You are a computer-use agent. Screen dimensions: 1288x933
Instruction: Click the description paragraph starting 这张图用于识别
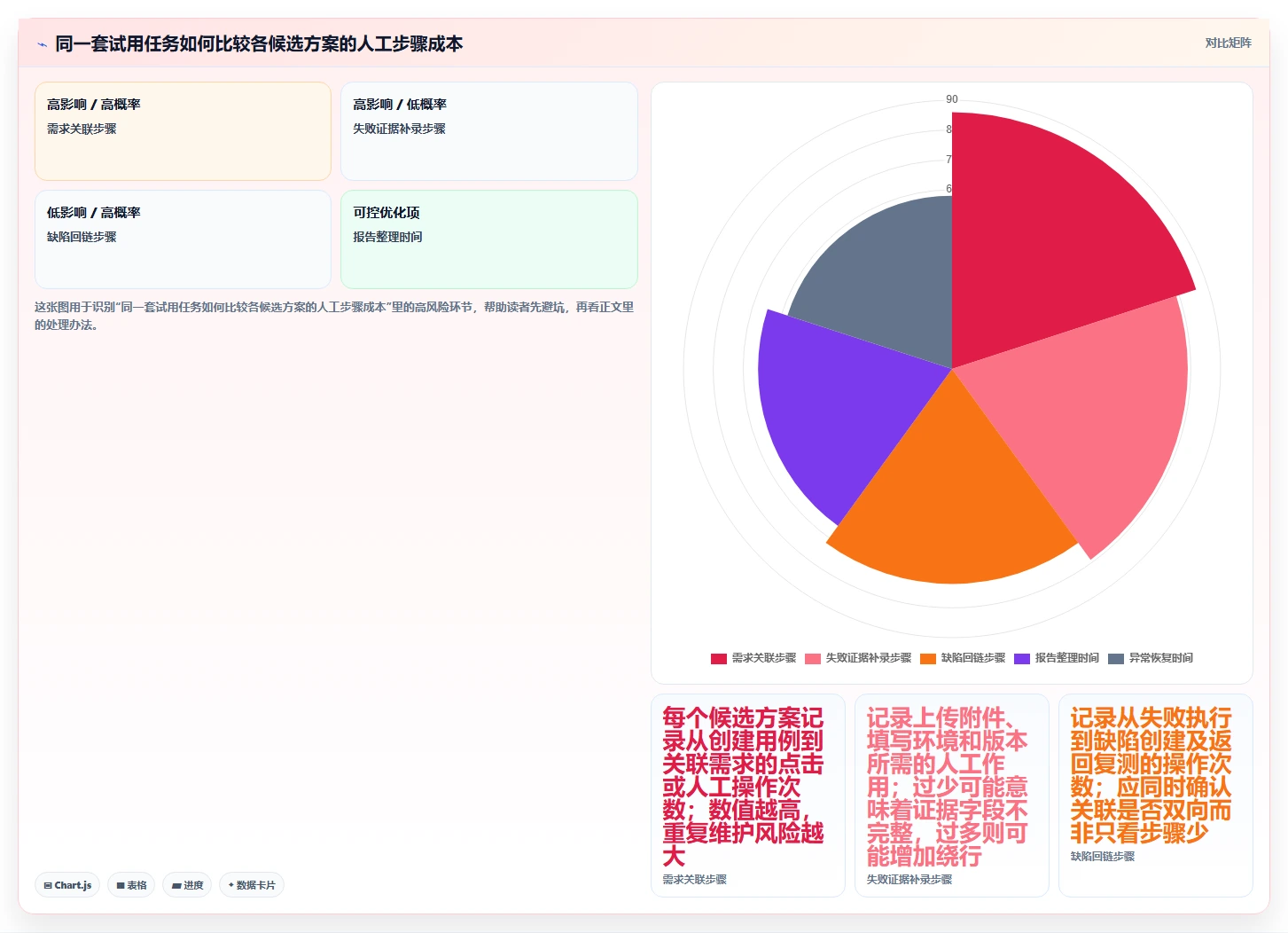click(x=335, y=316)
